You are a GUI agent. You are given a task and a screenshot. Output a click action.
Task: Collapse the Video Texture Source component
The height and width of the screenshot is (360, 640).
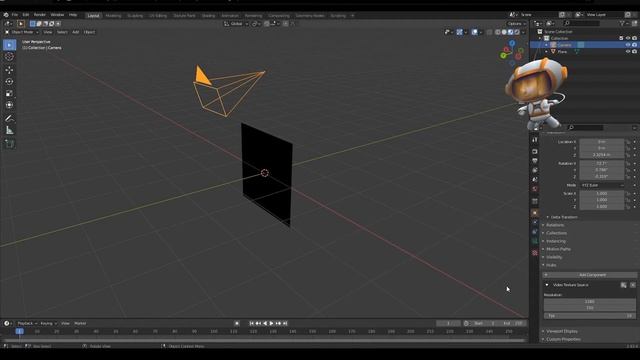tap(547, 285)
